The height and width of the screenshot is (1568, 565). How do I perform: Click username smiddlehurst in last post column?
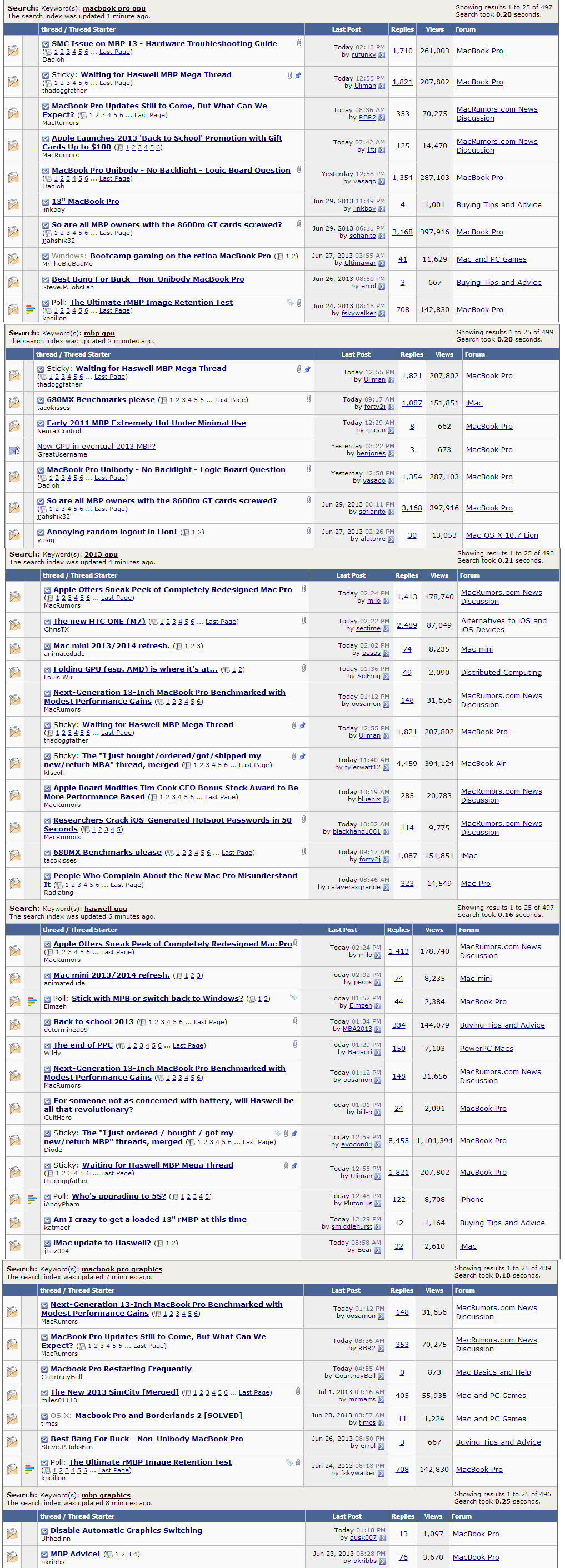click(352, 1226)
